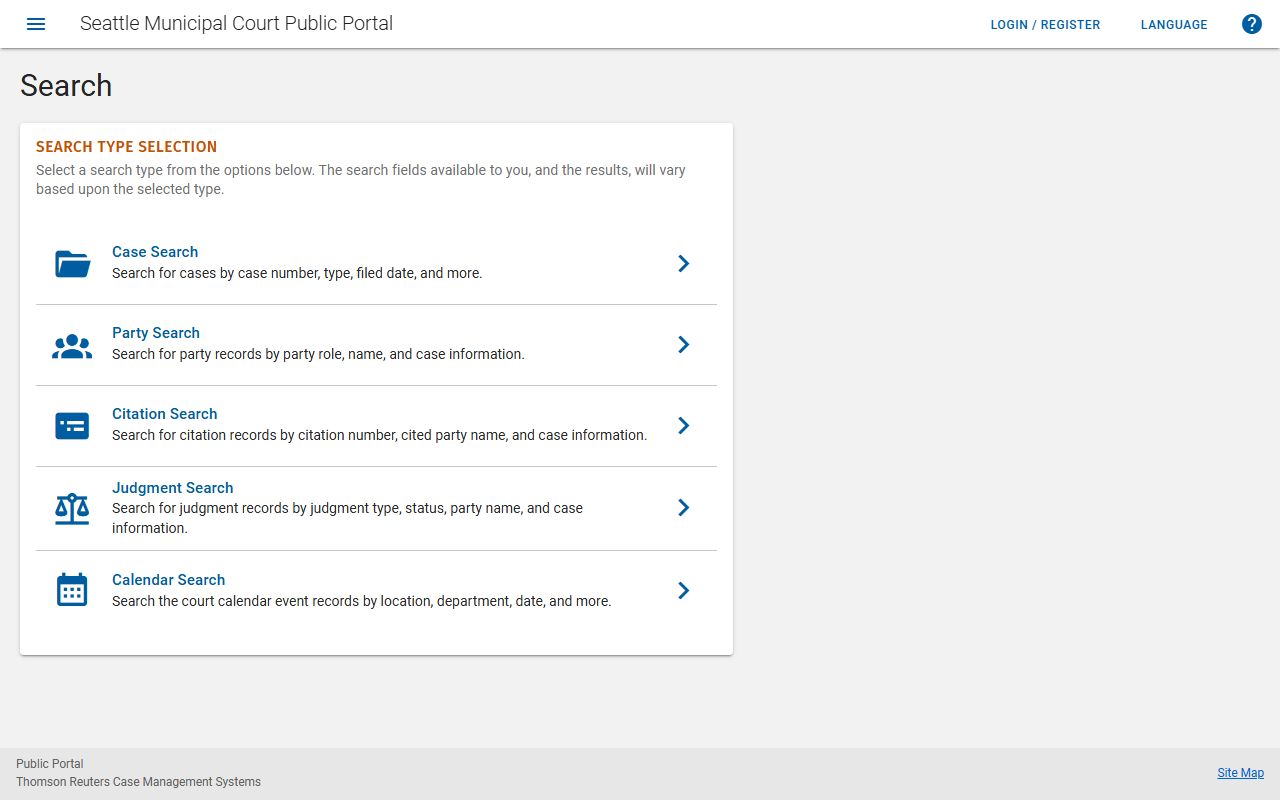Click the Search page heading
1280x800 pixels.
66,86
